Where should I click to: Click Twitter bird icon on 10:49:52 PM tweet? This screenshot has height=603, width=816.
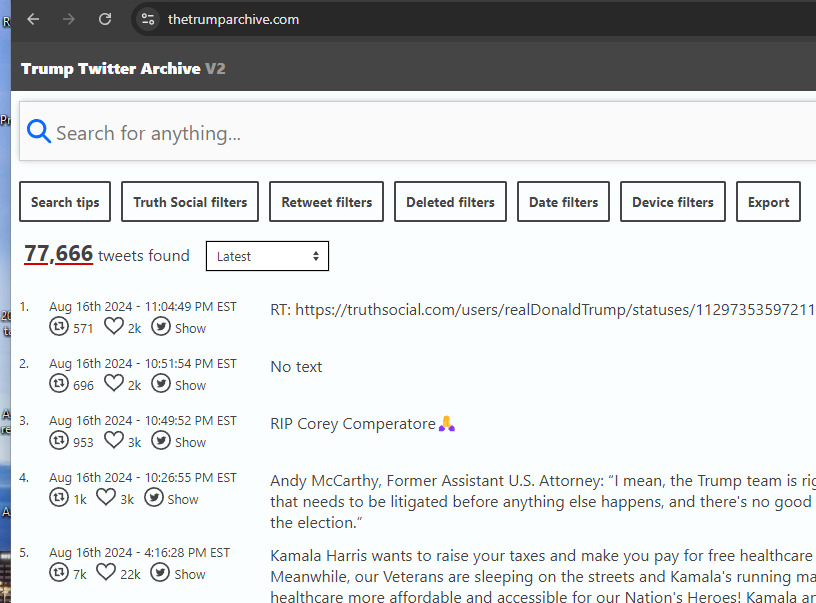click(161, 441)
